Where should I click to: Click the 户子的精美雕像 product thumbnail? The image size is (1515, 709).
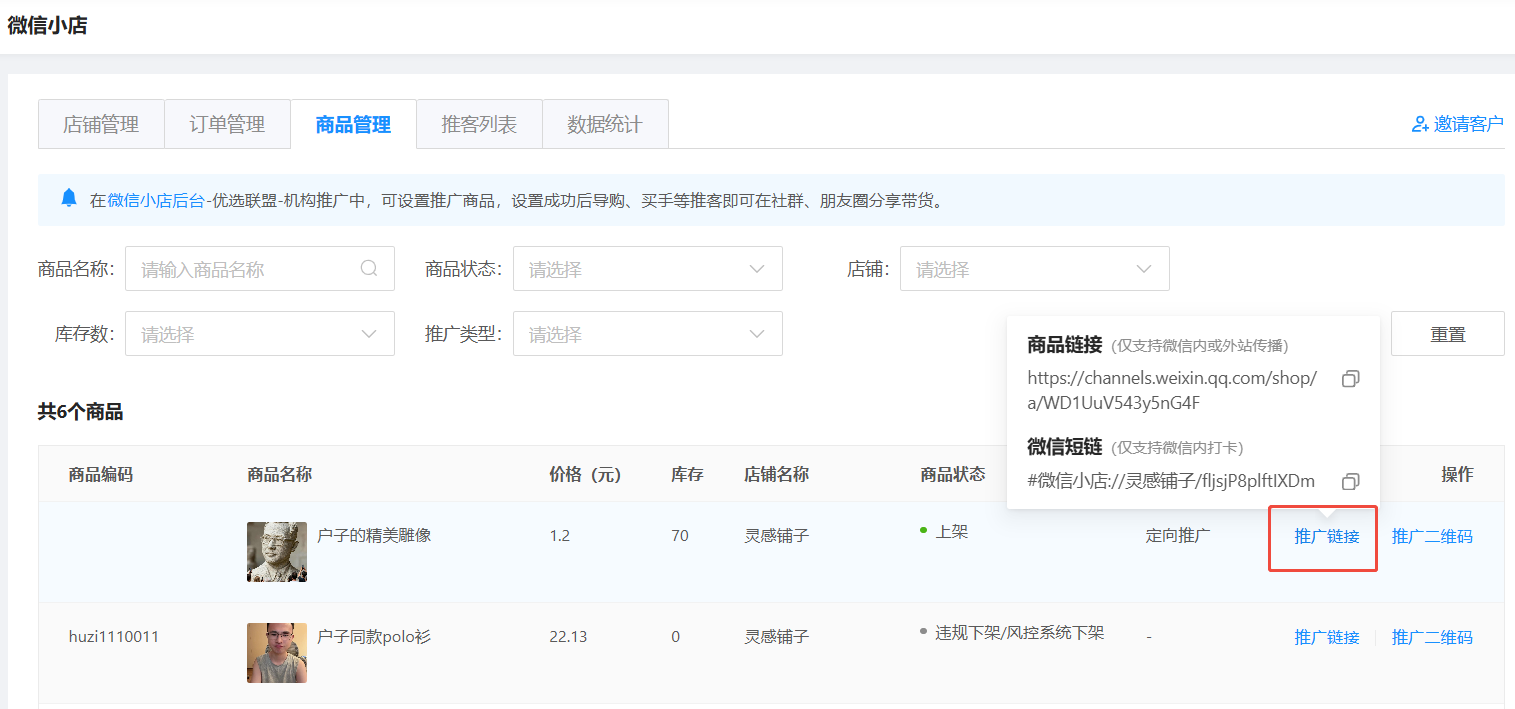tap(277, 551)
